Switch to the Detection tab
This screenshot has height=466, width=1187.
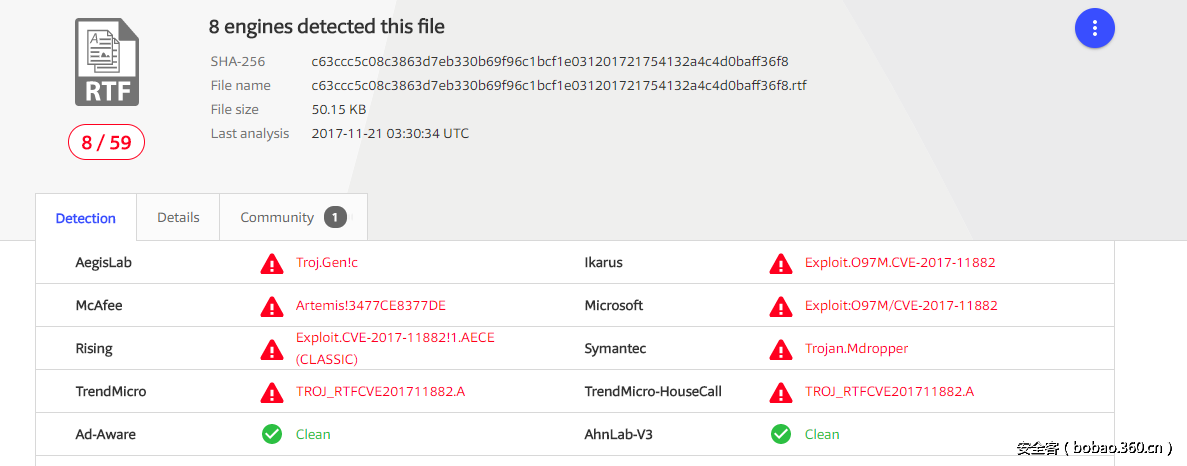click(x=86, y=218)
